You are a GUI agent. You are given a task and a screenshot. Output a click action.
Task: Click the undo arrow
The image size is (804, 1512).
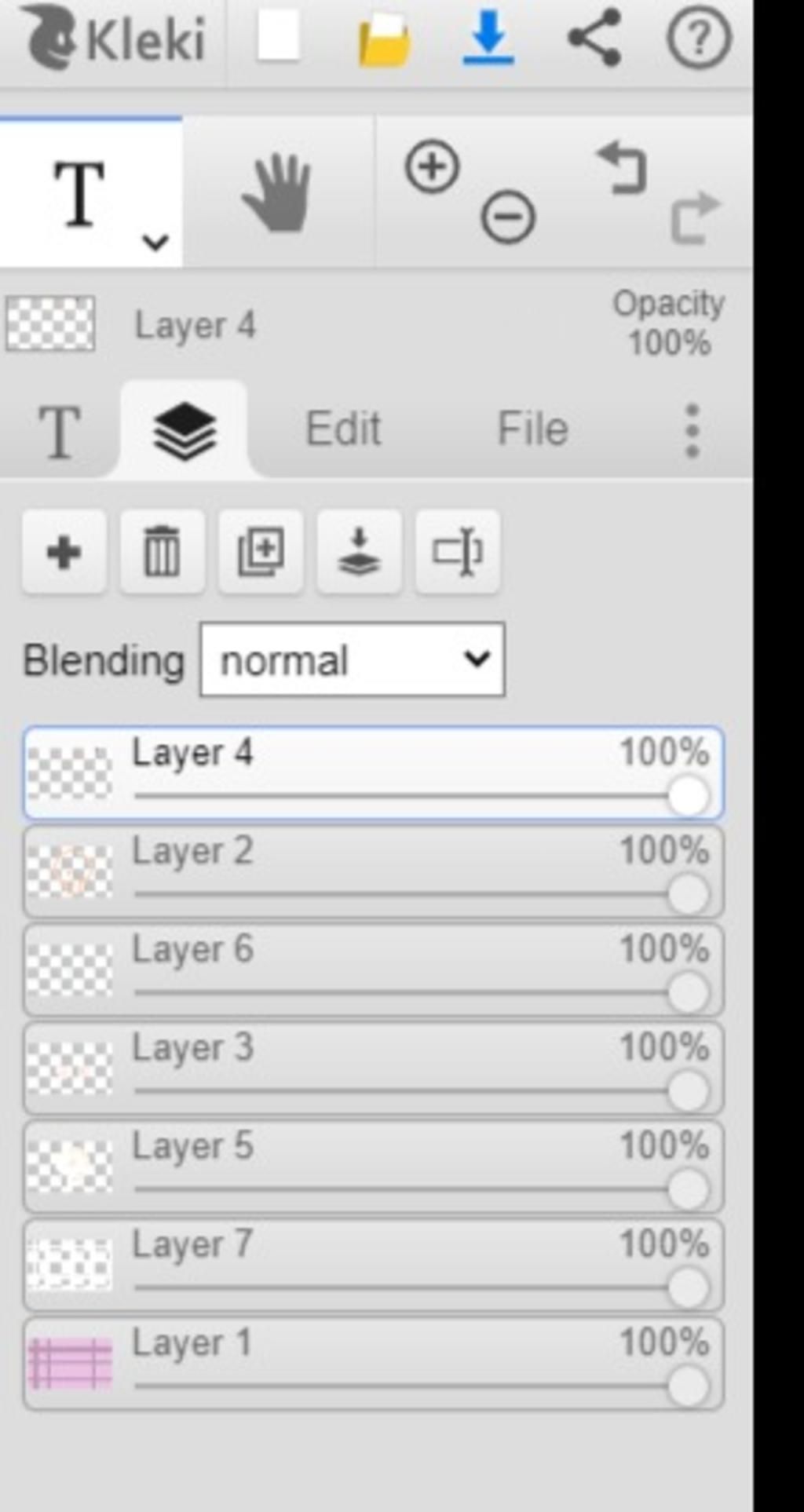pos(622,167)
